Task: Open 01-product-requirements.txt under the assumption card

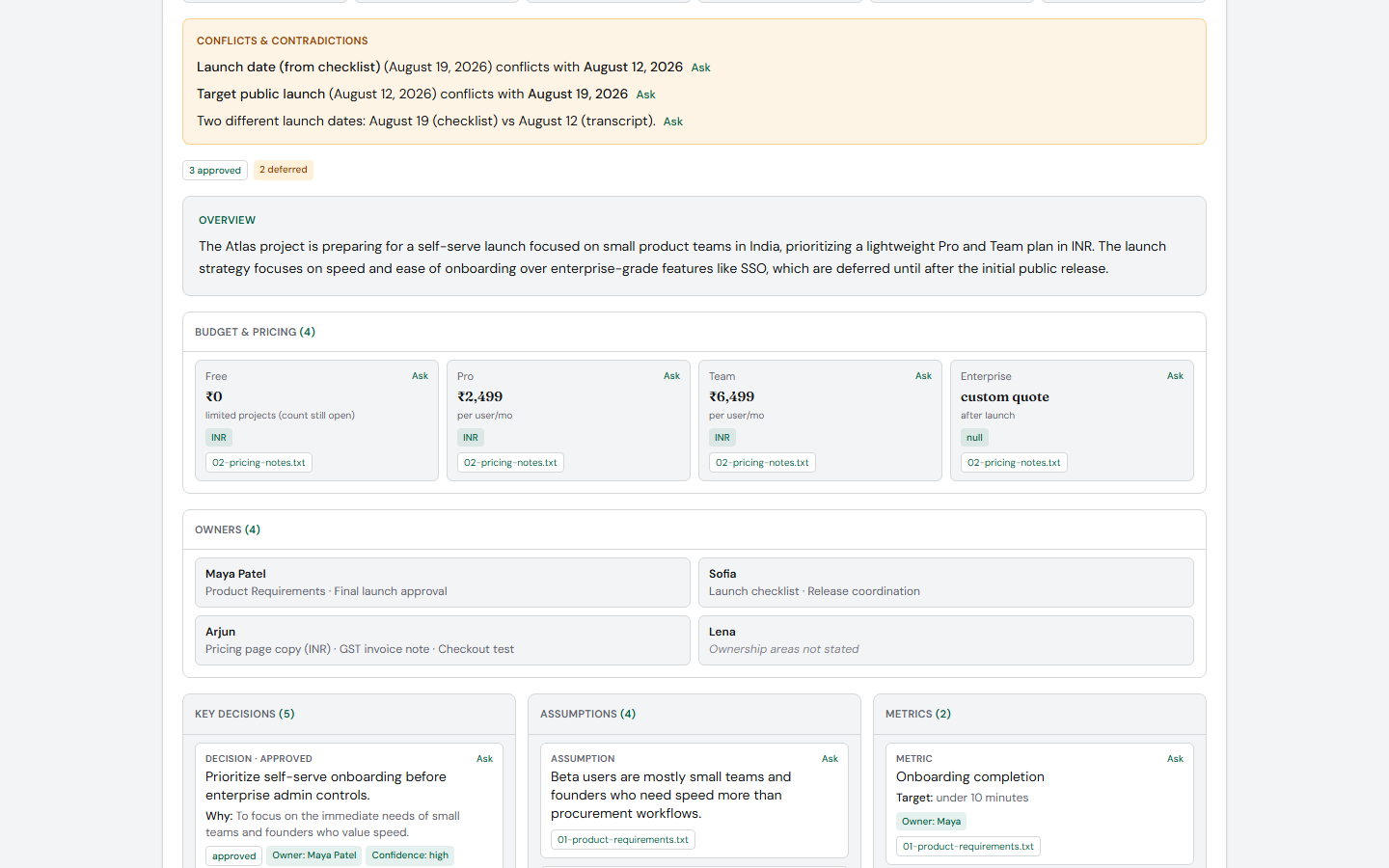Action: coord(623,840)
